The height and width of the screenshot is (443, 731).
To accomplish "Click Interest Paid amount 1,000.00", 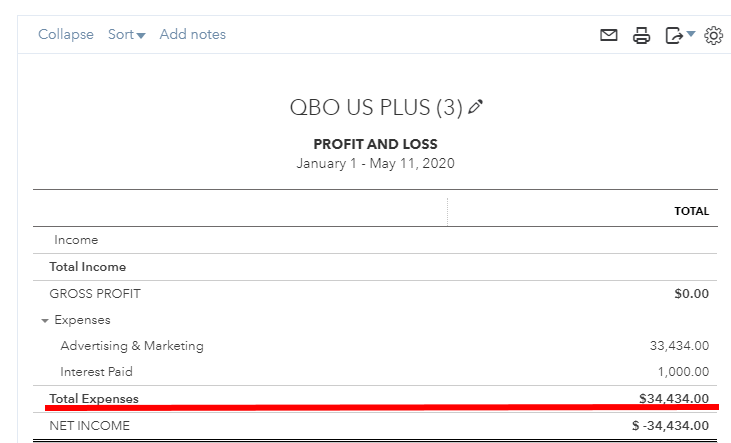I will pyautogui.click(x=684, y=372).
